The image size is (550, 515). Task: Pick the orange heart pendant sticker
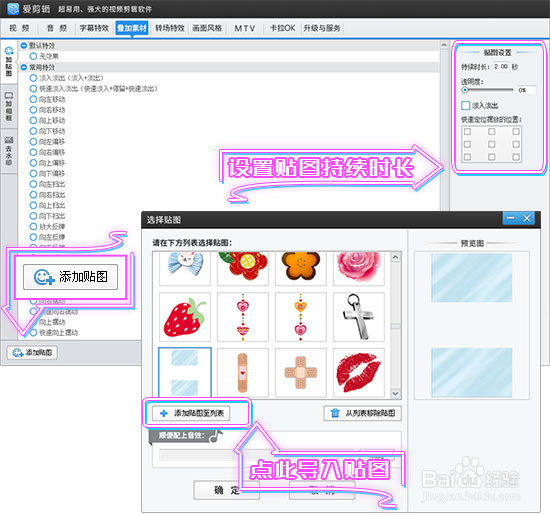click(x=301, y=317)
